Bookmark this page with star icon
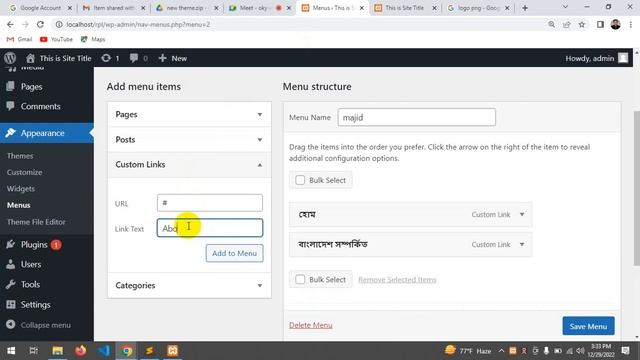The image size is (640, 360). [582, 24]
